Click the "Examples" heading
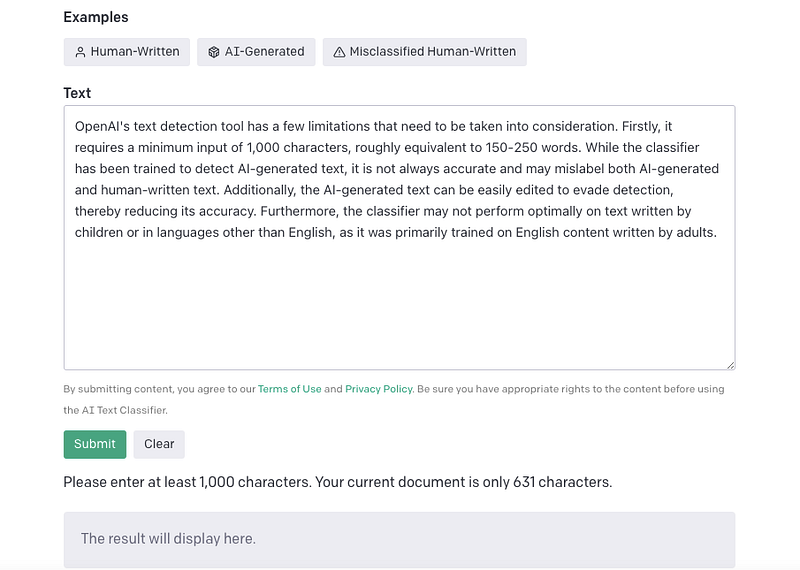 pos(95,17)
